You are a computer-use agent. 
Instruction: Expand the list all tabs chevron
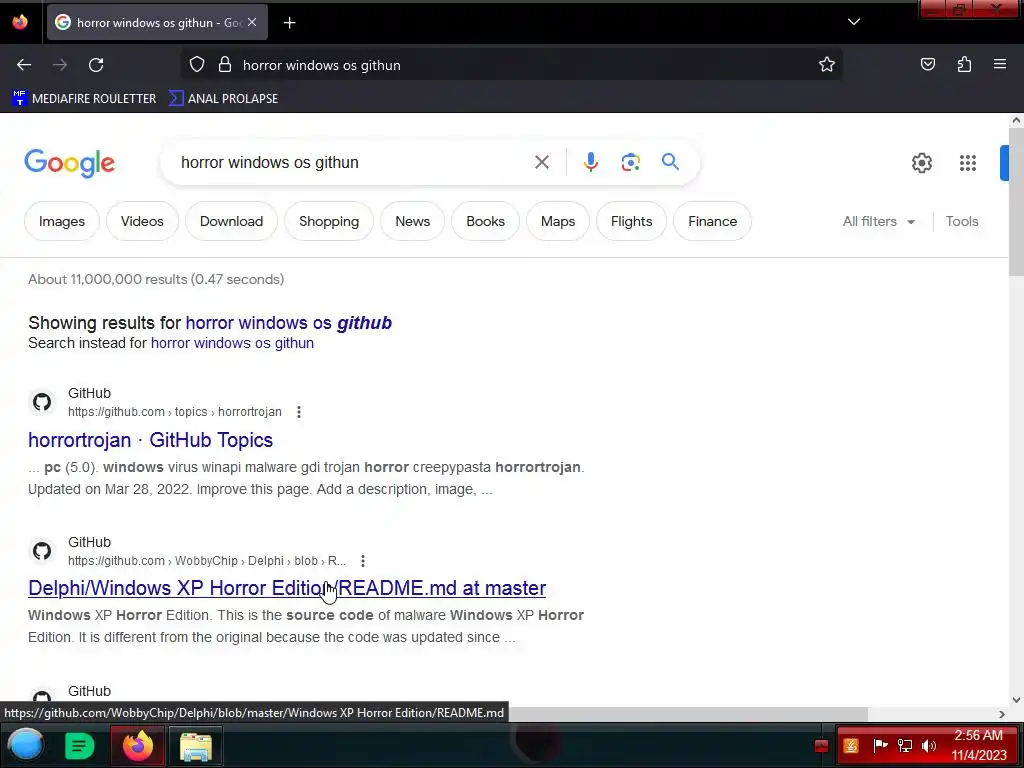coord(854,22)
